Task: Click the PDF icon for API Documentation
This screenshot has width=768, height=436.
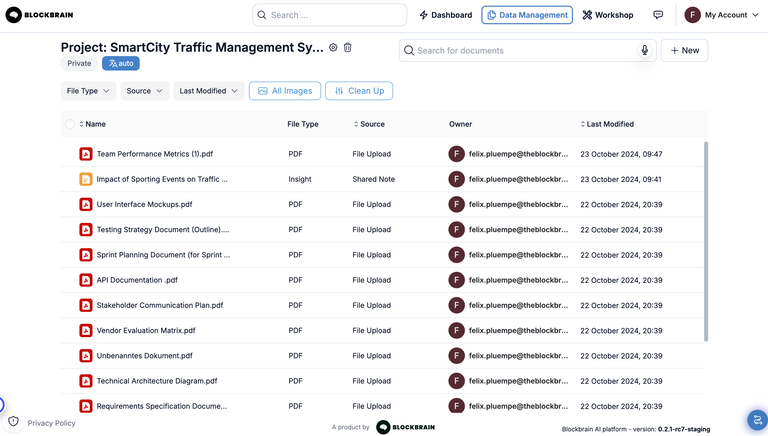Action: tap(86, 280)
